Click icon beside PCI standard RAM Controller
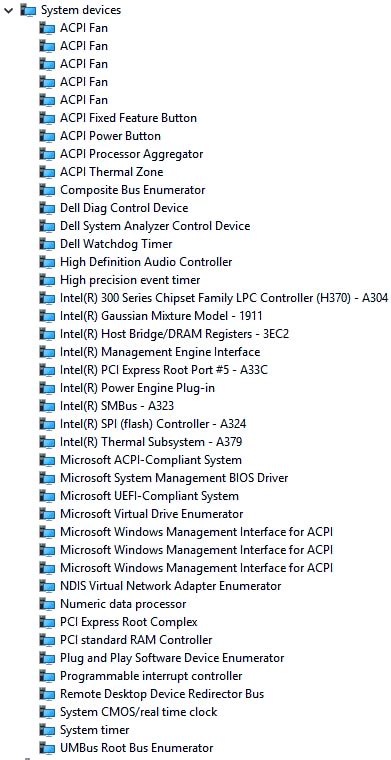Screen dimensions: 391x760 [x=47, y=639]
